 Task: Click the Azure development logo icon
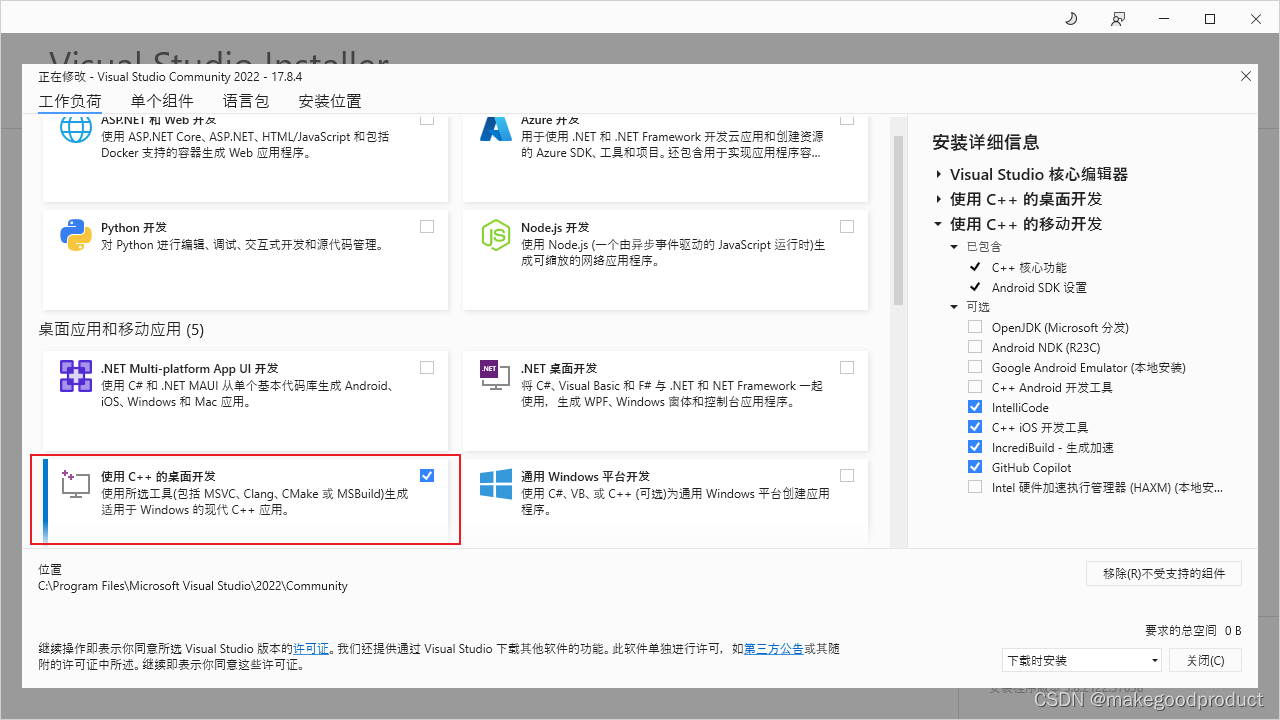[x=496, y=130]
